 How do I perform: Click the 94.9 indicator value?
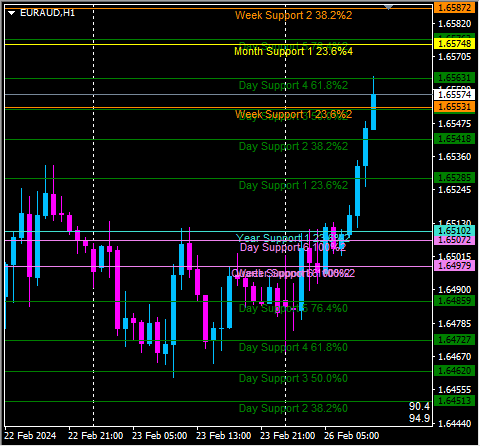click(420, 418)
